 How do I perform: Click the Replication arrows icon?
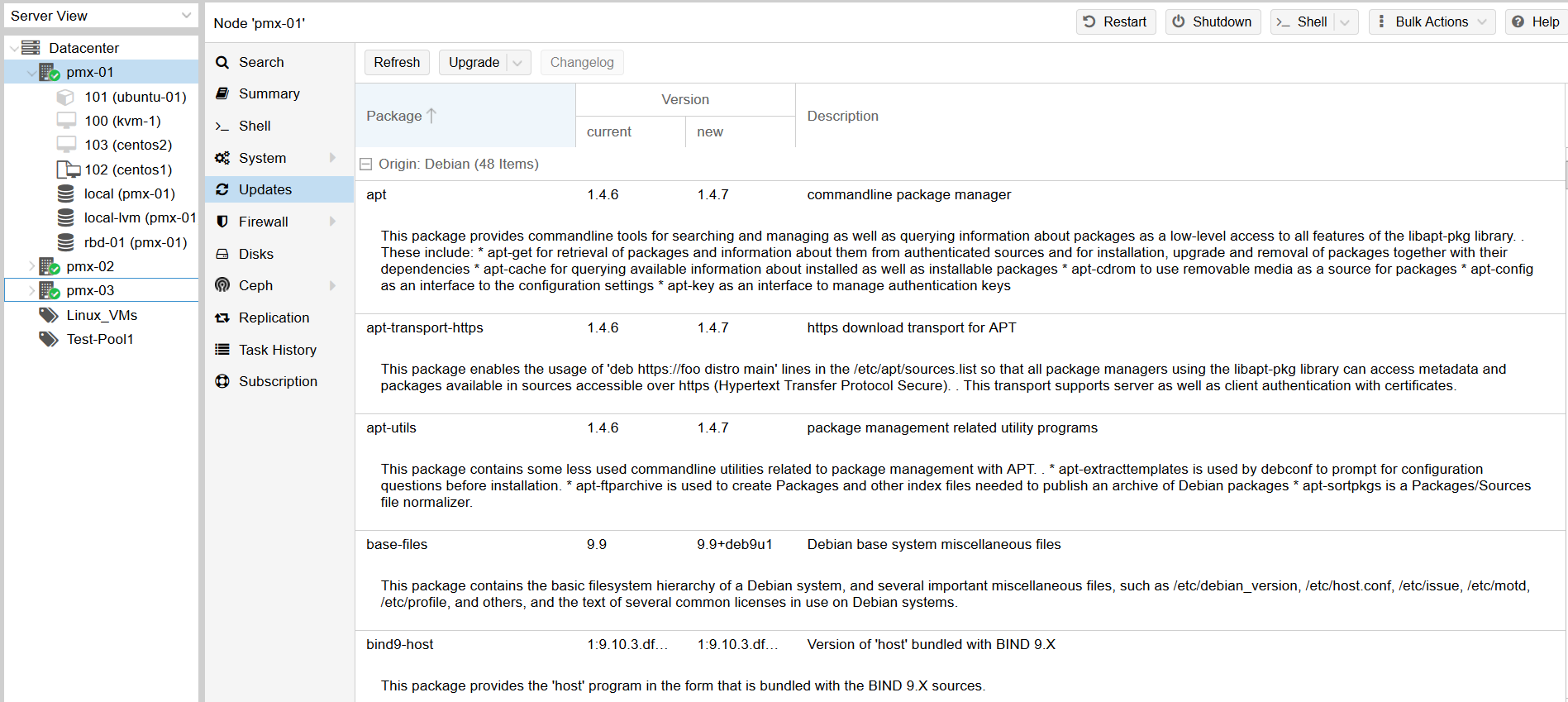222,318
